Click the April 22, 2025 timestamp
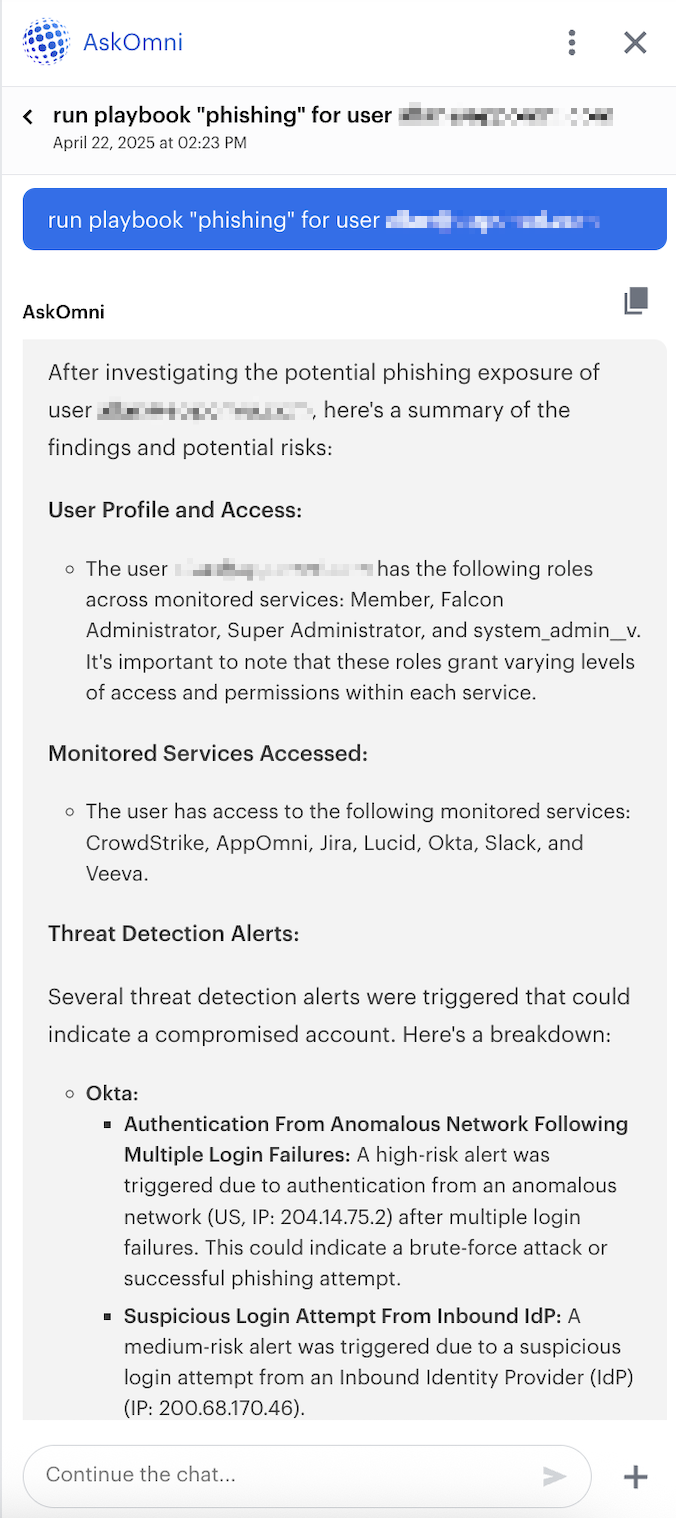Viewport: 676px width, 1518px height. tap(149, 143)
